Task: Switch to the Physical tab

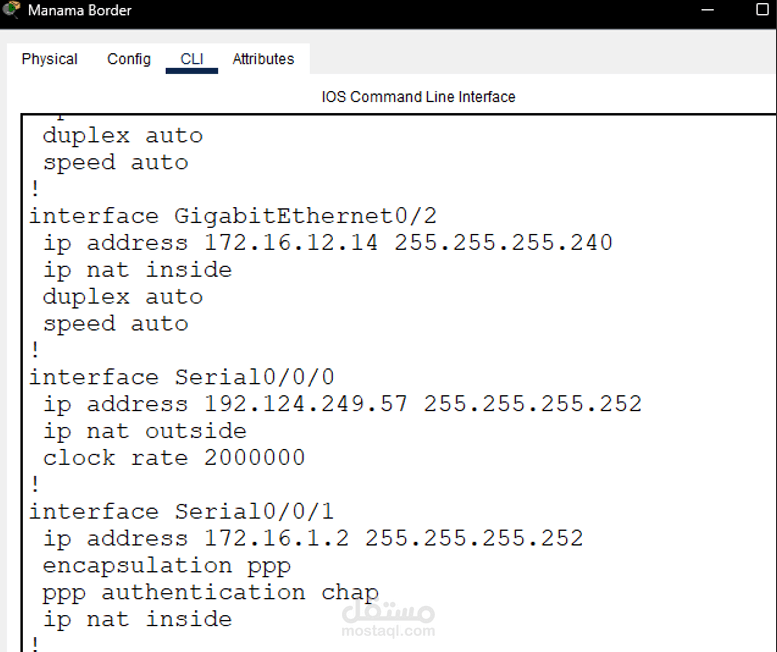Action: (x=50, y=59)
